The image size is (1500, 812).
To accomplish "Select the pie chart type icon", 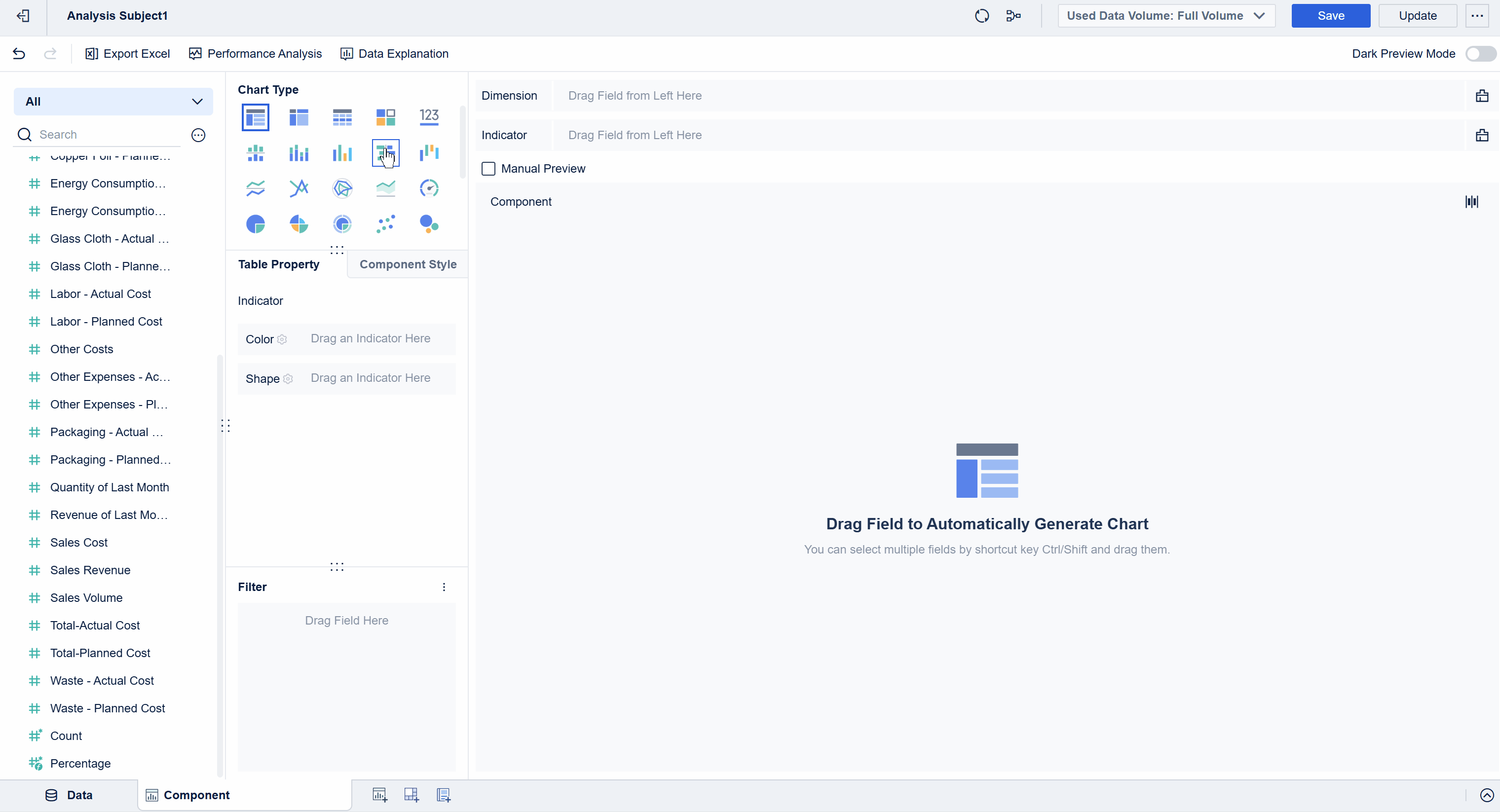I will [x=255, y=223].
